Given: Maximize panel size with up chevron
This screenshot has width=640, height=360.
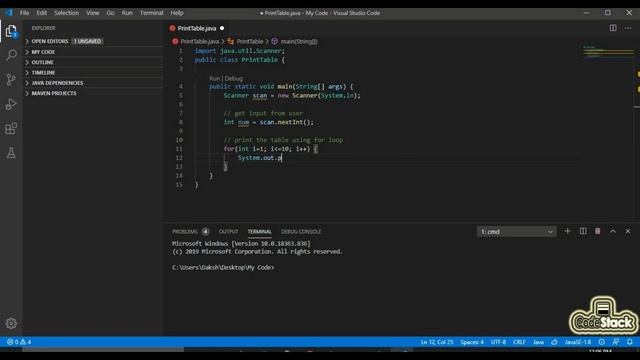Looking at the screenshot, I should [613, 231].
